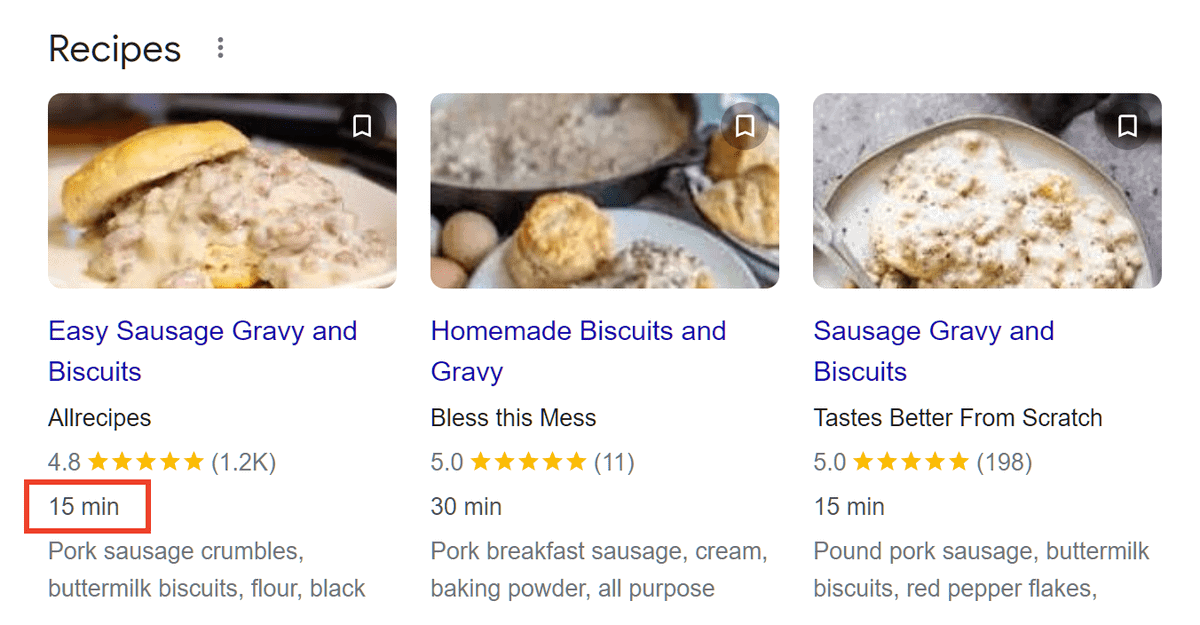The width and height of the screenshot is (1200, 625).
Task: Click the Recipes section heading
Action: tap(114, 48)
